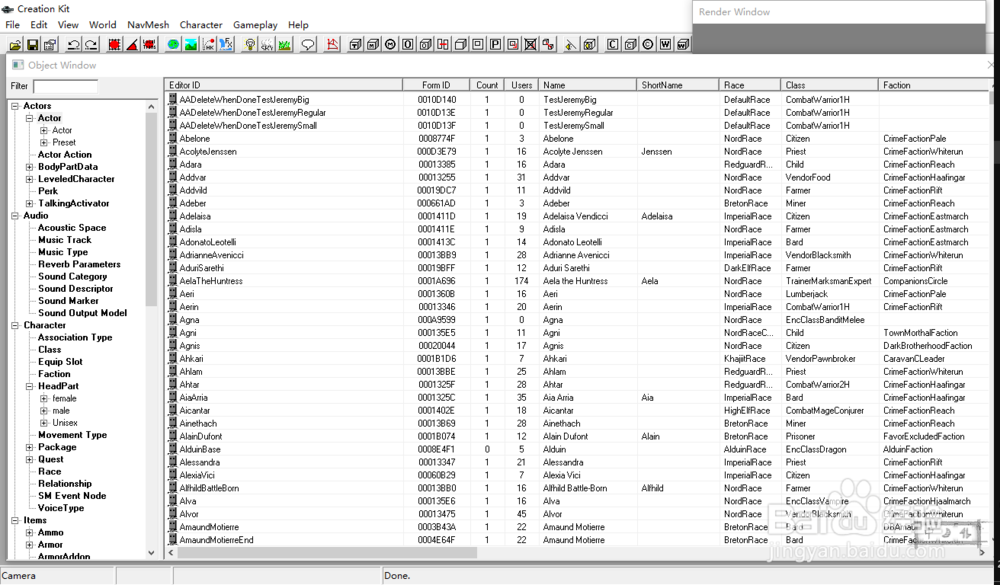Image resolution: width=1000 pixels, height=585 pixels.
Task: Click the Render Window title bar
Action: click(838, 12)
